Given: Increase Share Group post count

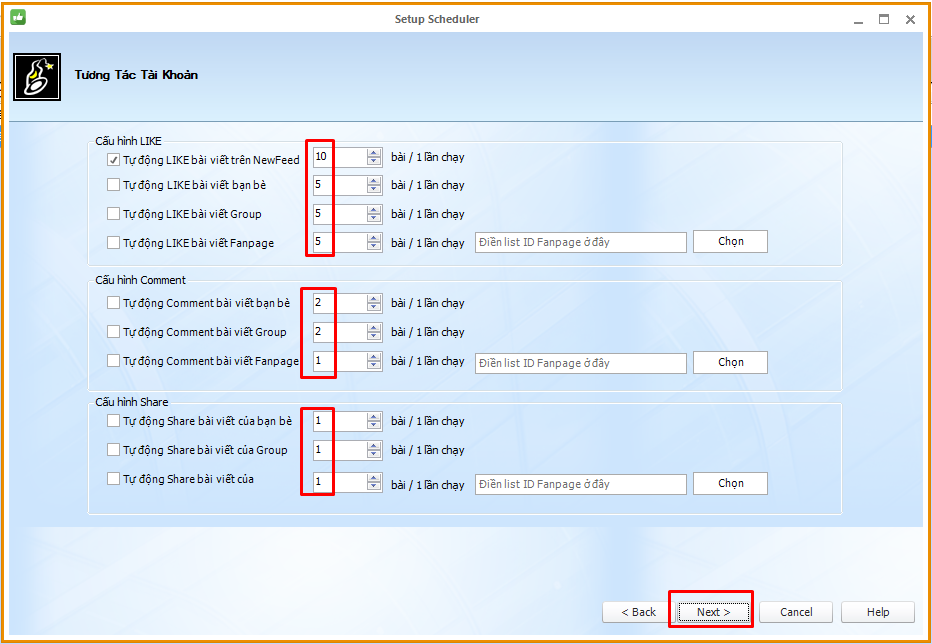Looking at the screenshot, I should [374, 446].
